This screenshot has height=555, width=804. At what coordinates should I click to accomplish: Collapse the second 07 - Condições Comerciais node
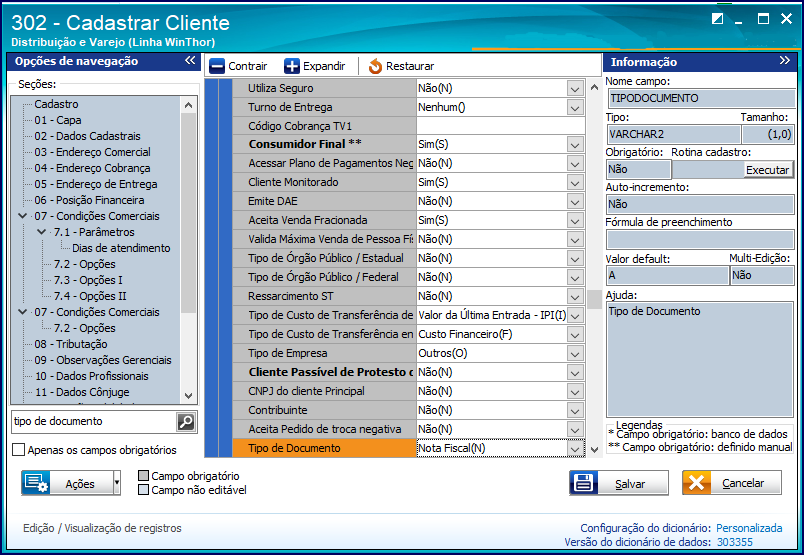point(23,312)
